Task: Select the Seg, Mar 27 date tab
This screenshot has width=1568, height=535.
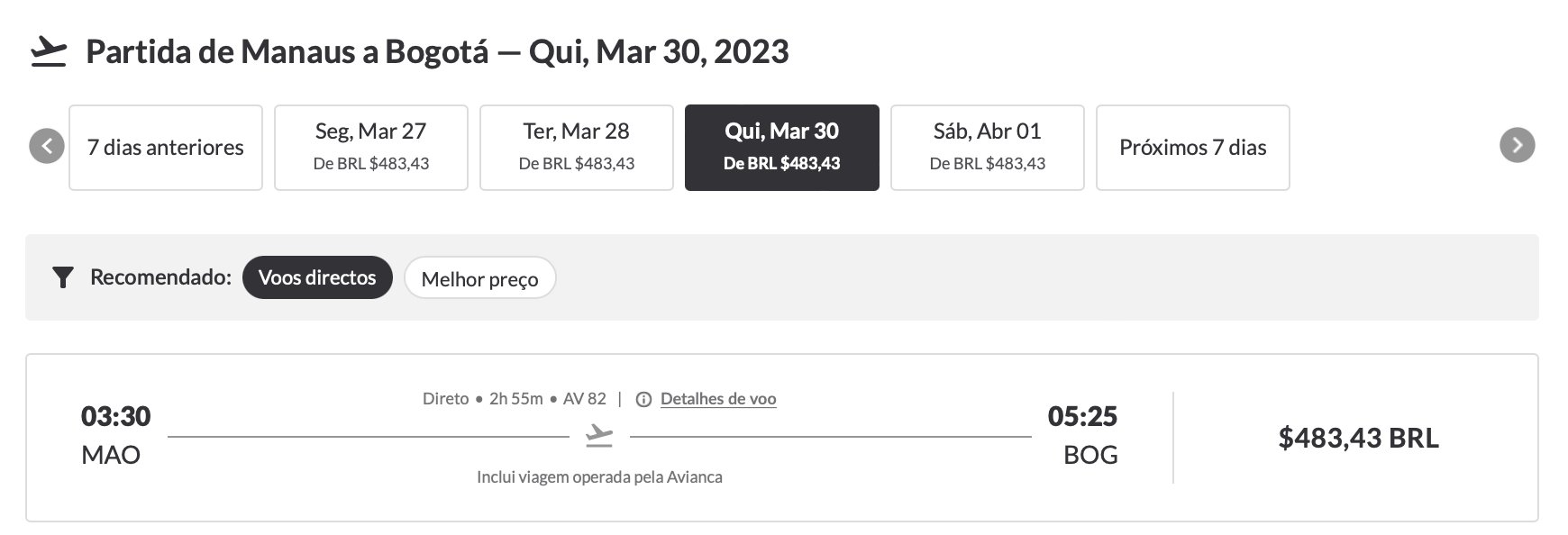Action: pyautogui.click(x=371, y=148)
